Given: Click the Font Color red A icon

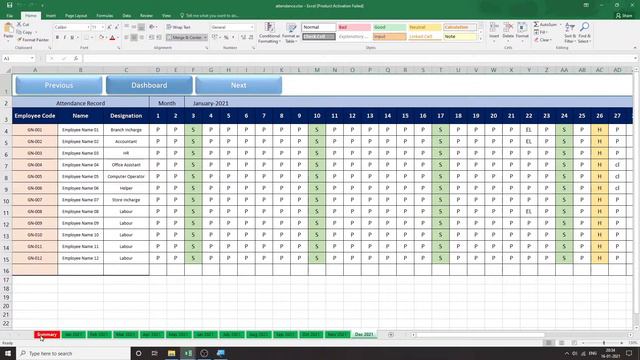Looking at the screenshot, I should click(112, 38).
